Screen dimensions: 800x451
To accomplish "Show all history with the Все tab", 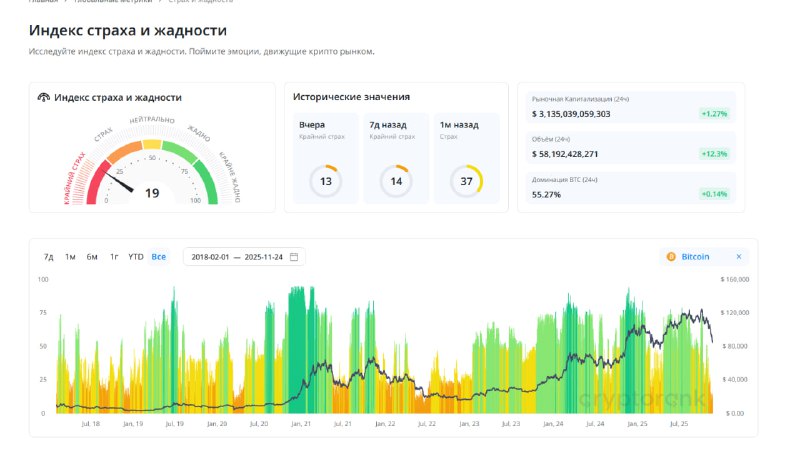I will coord(159,257).
